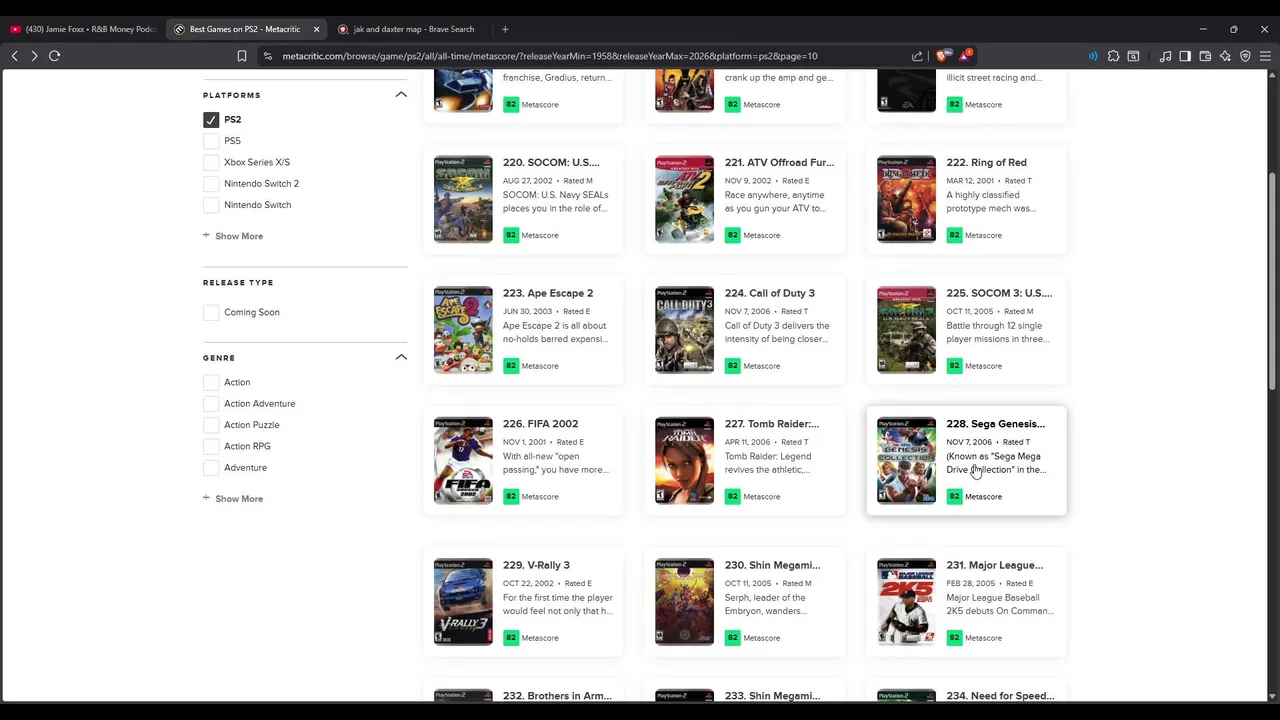This screenshot has height=720, width=1280.
Task: Tick the Nintendo Switch platform checkbox
Action: click(x=211, y=205)
